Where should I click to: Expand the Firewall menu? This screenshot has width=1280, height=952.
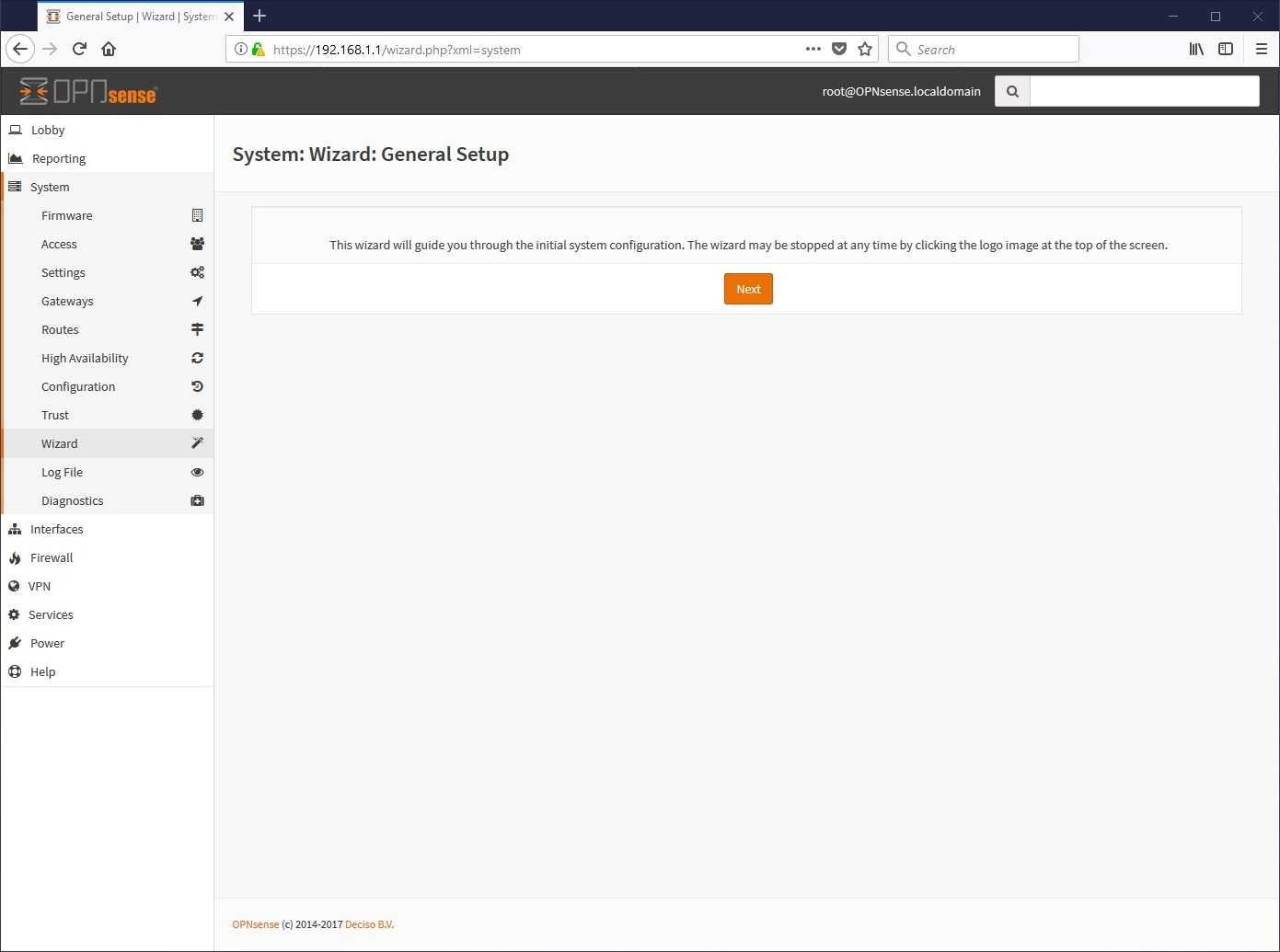[52, 557]
